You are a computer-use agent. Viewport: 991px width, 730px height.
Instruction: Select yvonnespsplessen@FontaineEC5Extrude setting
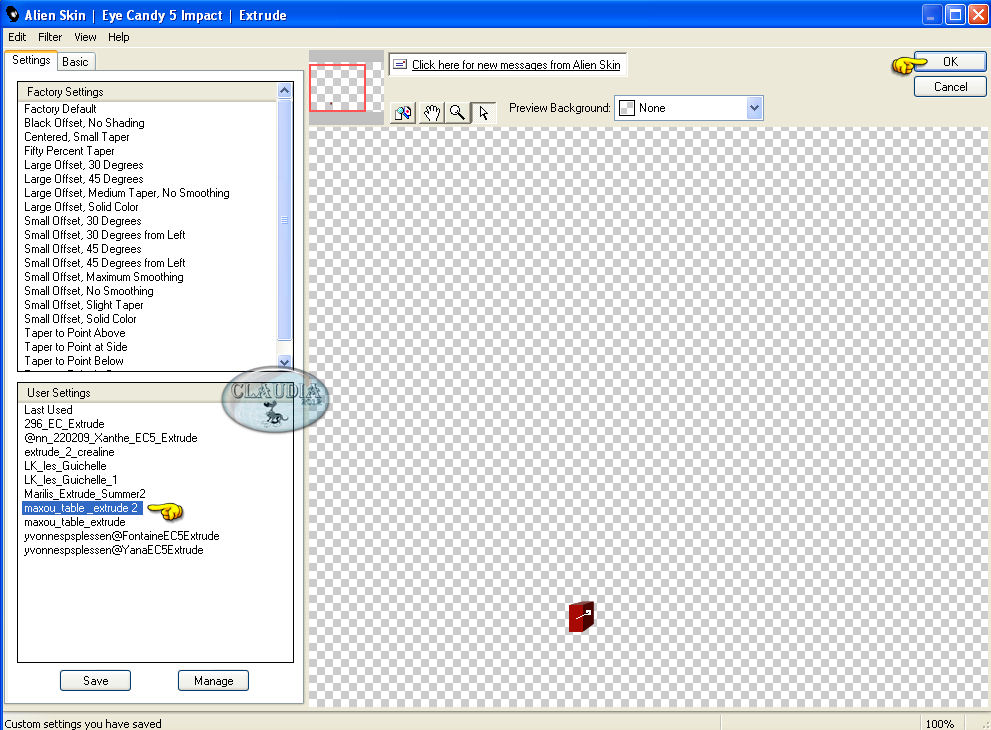[121, 536]
